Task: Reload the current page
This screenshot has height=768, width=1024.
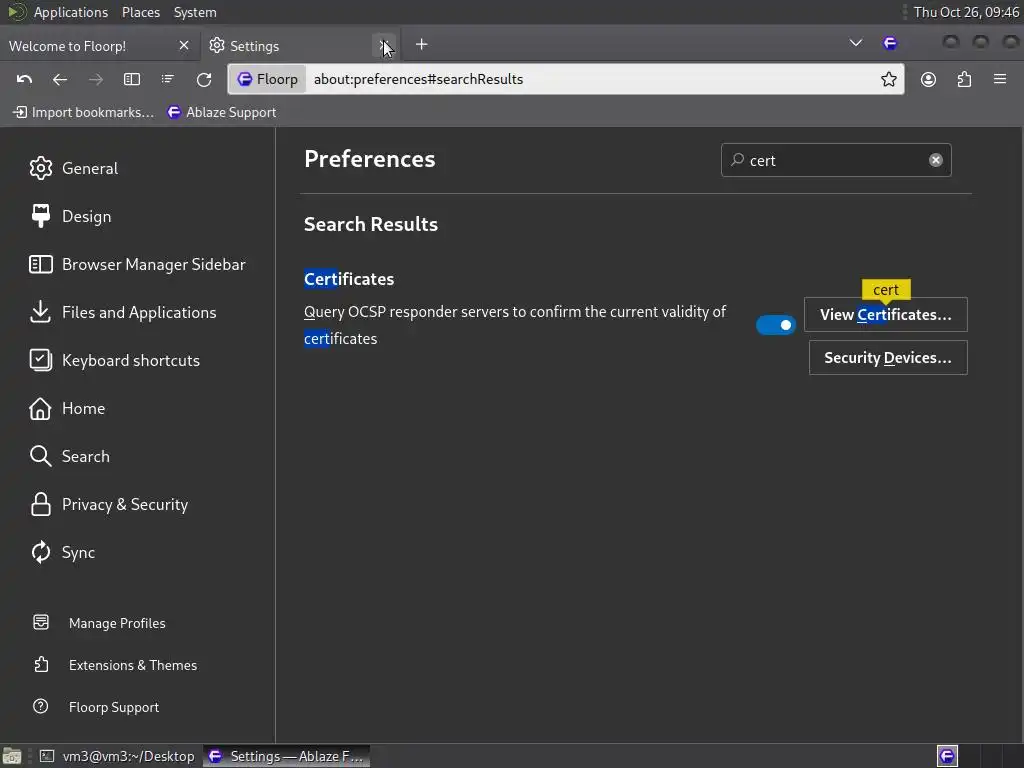Action: tap(204, 79)
